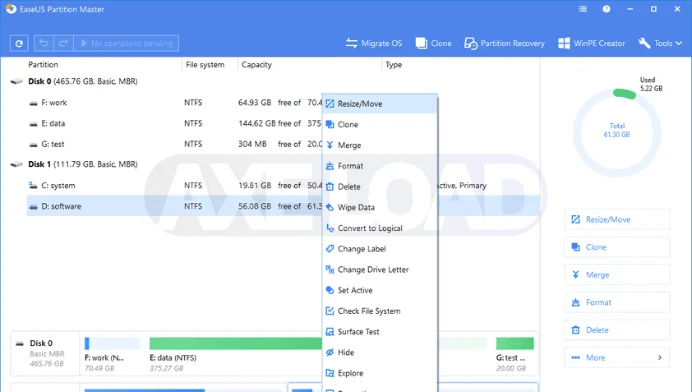Choose Check File System entry
Image resolution: width=692 pixels, height=392 pixels.
click(380, 311)
